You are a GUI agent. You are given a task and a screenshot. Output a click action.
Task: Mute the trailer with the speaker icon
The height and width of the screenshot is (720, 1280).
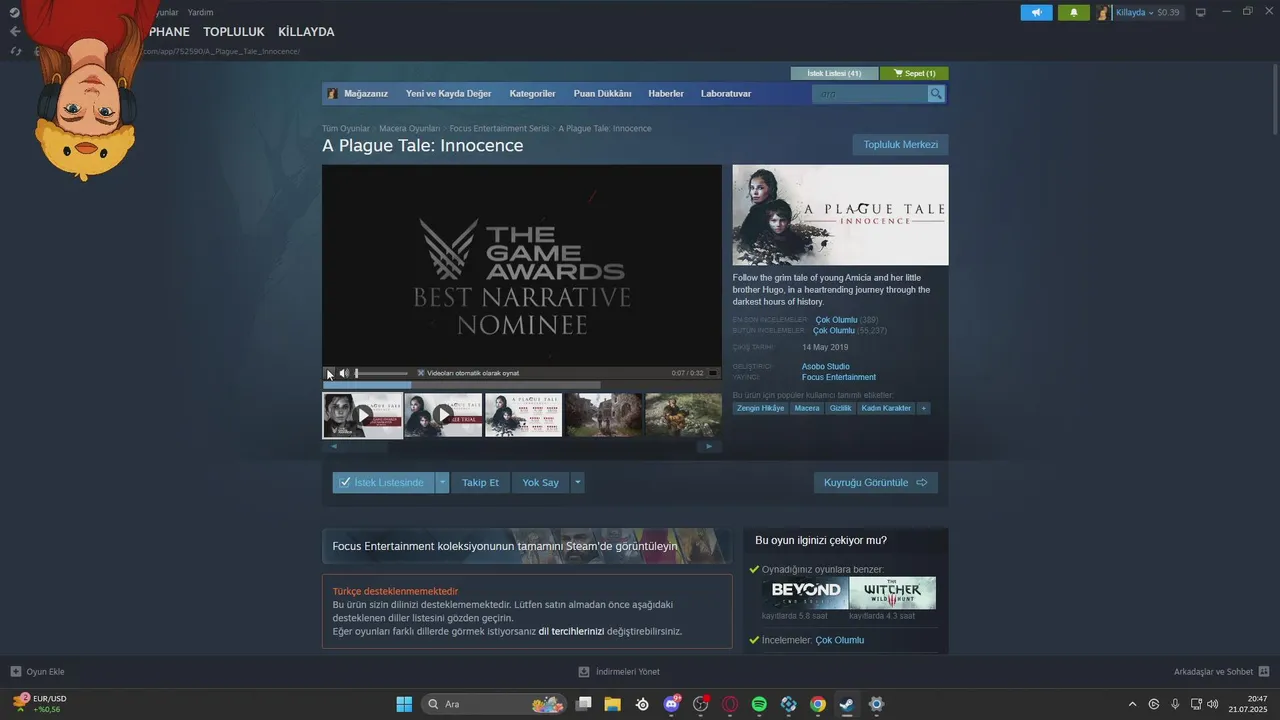point(344,373)
